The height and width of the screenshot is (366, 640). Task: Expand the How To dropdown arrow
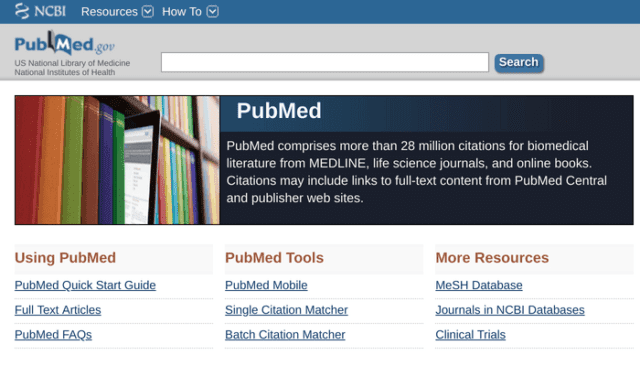point(213,11)
